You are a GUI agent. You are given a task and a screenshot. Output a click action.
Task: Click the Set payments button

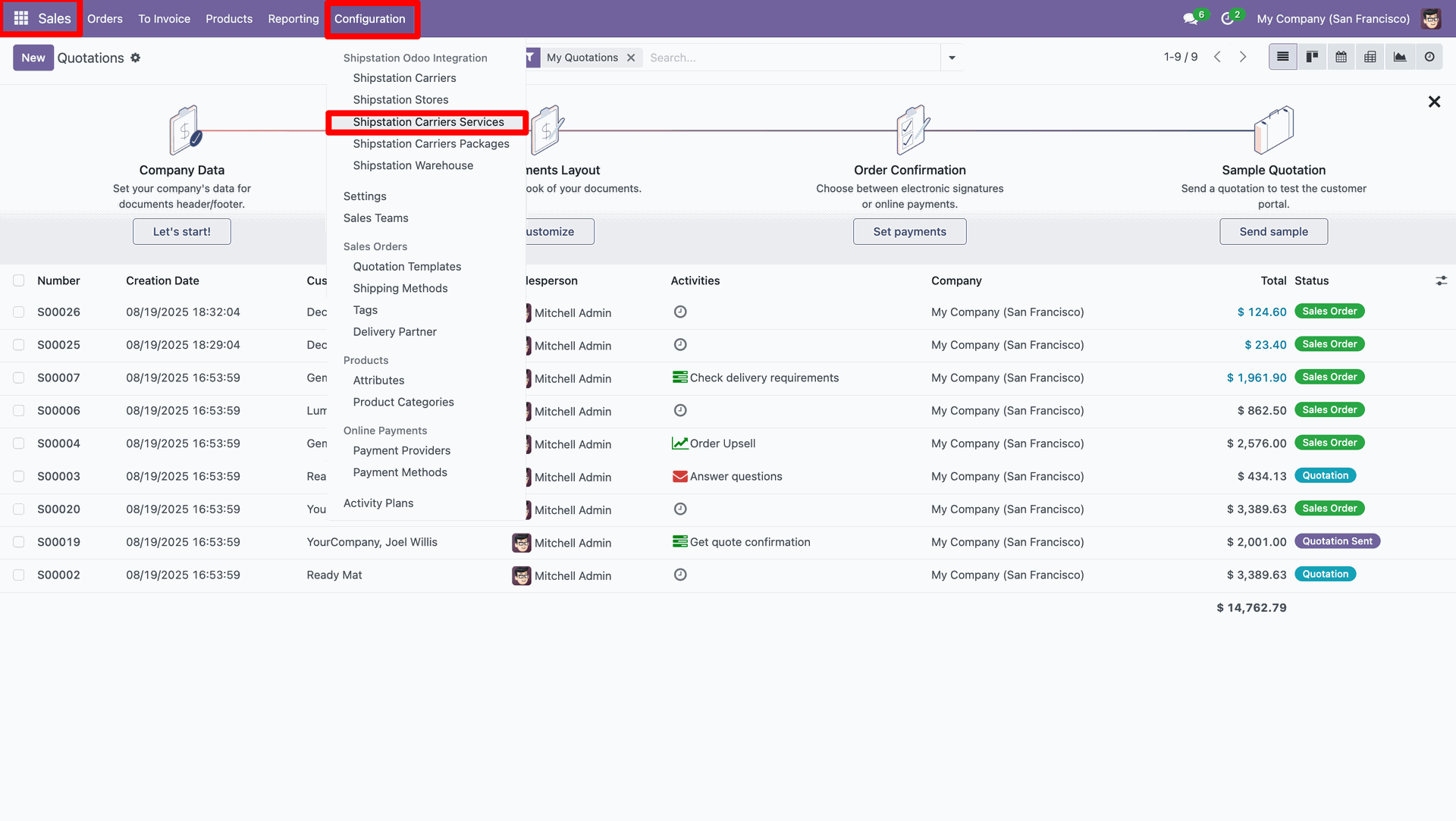coord(909,231)
